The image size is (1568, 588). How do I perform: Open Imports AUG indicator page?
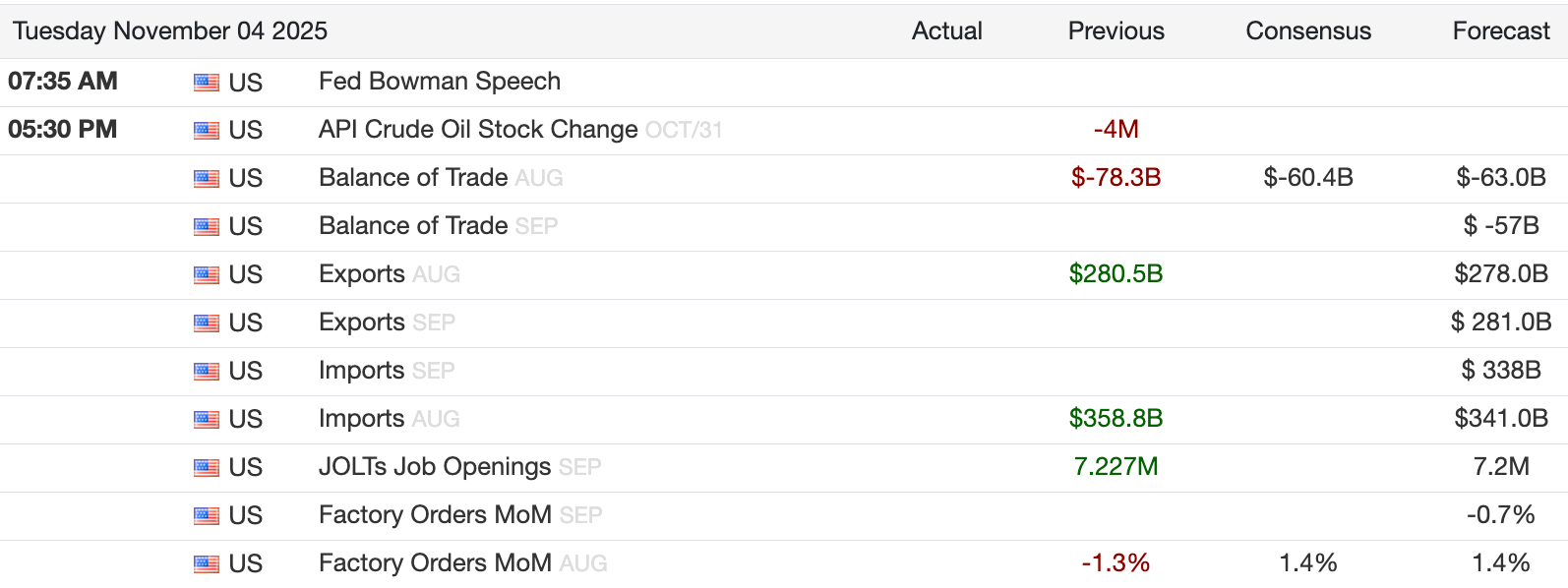pyautogui.click(x=362, y=419)
